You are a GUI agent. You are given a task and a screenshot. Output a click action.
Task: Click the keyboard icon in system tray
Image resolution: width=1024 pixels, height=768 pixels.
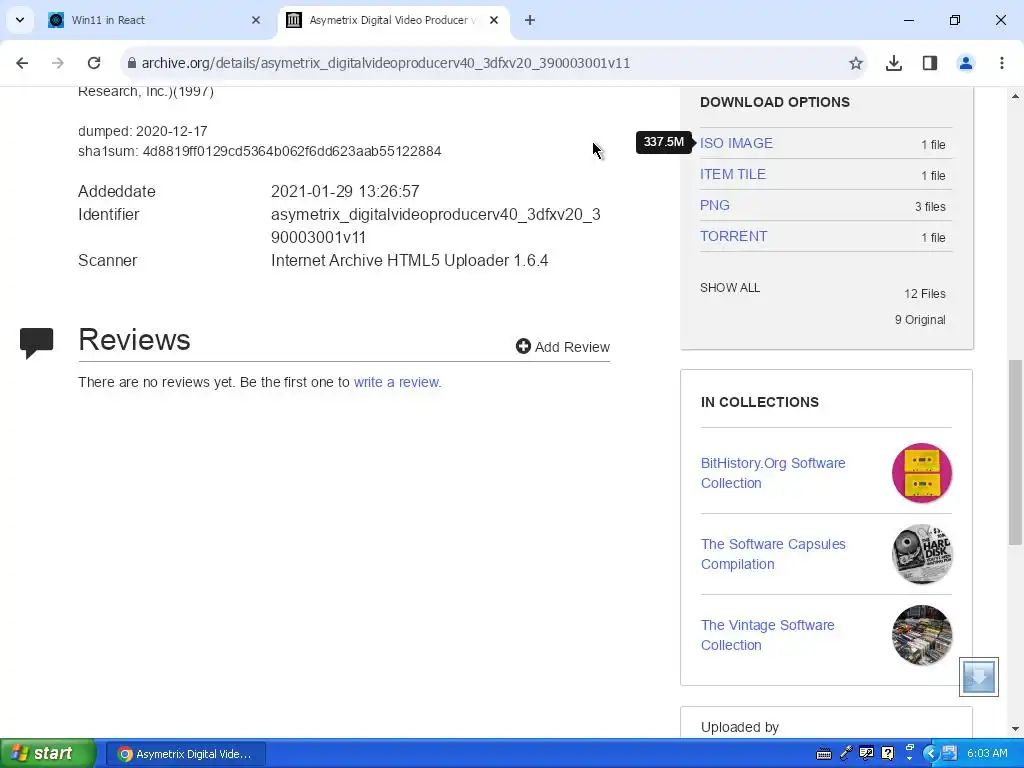pos(824,754)
